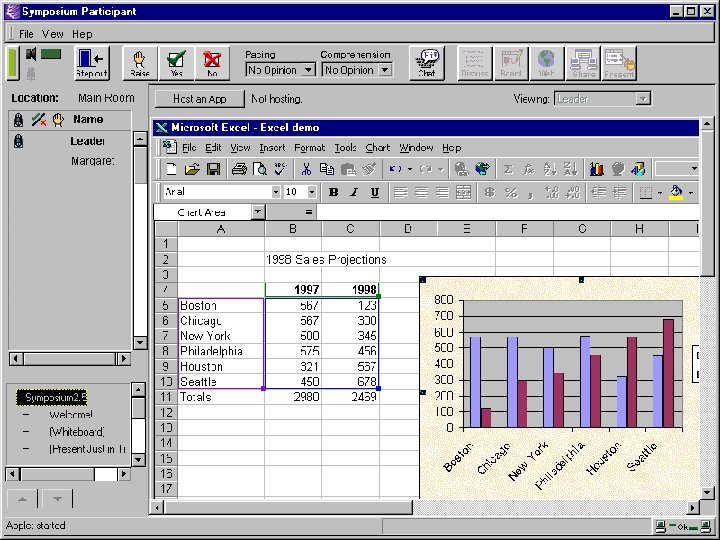This screenshot has height=540, width=720.
Task: Toggle Italic formatting
Action: click(x=354, y=192)
